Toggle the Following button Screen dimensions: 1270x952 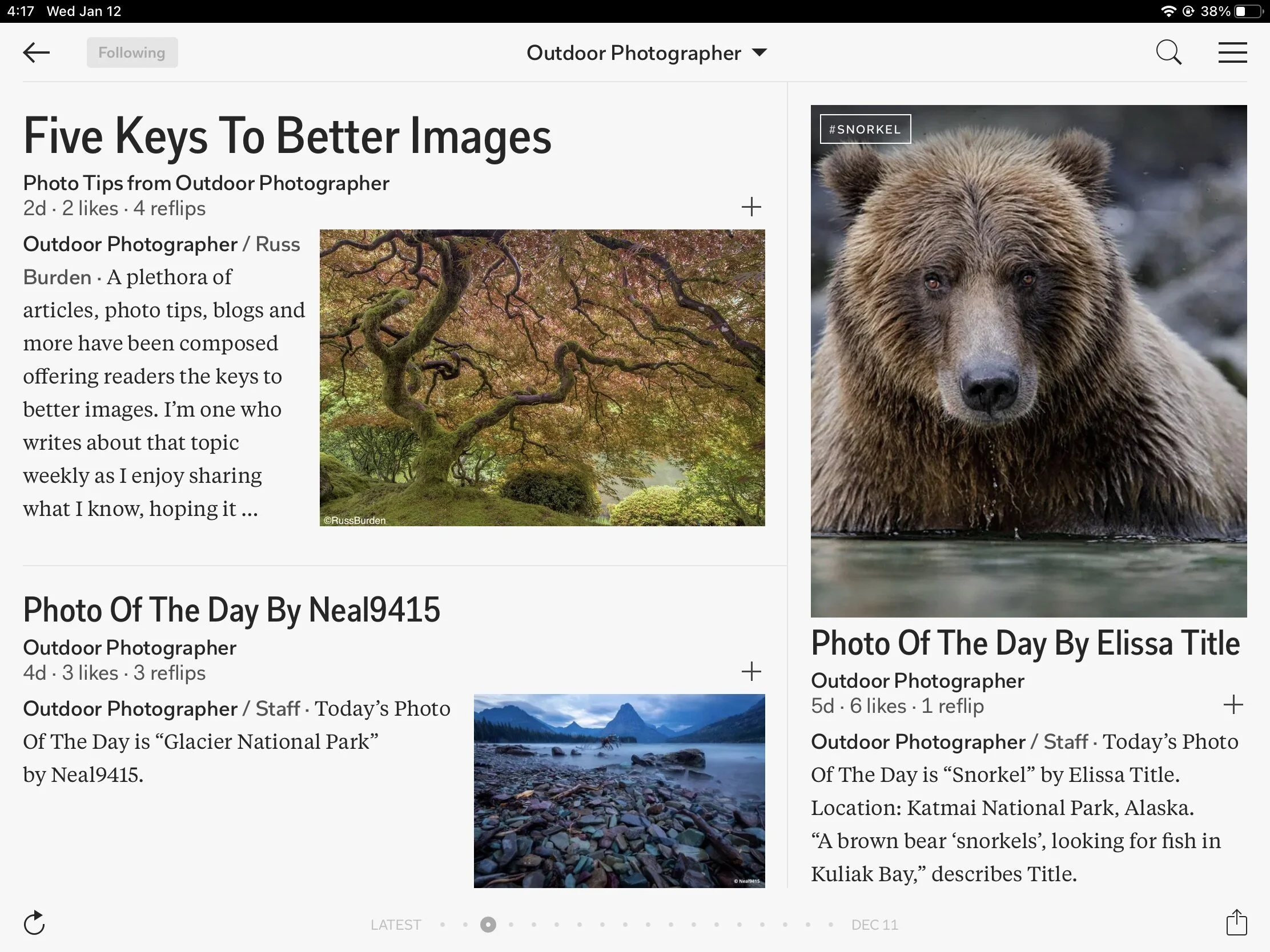[132, 52]
